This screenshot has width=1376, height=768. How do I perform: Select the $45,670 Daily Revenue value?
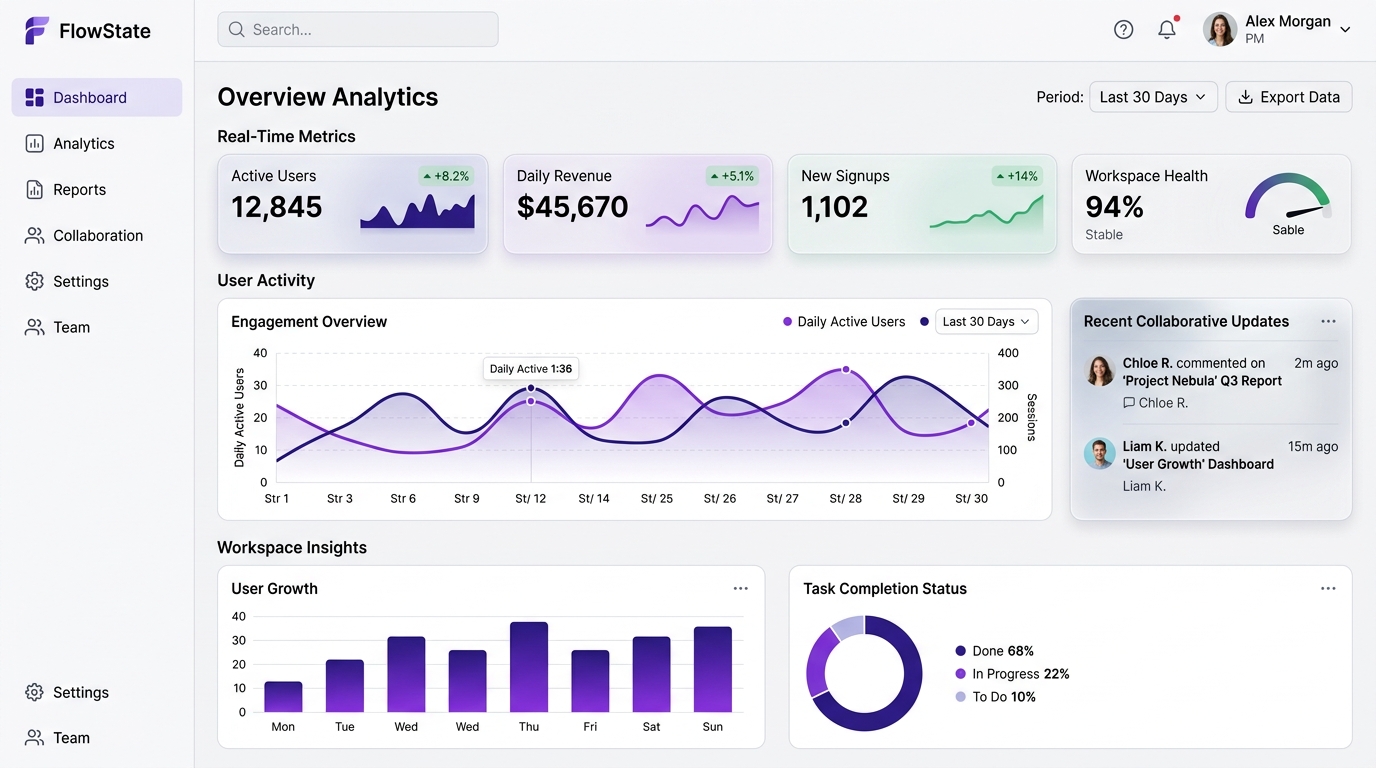point(573,207)
